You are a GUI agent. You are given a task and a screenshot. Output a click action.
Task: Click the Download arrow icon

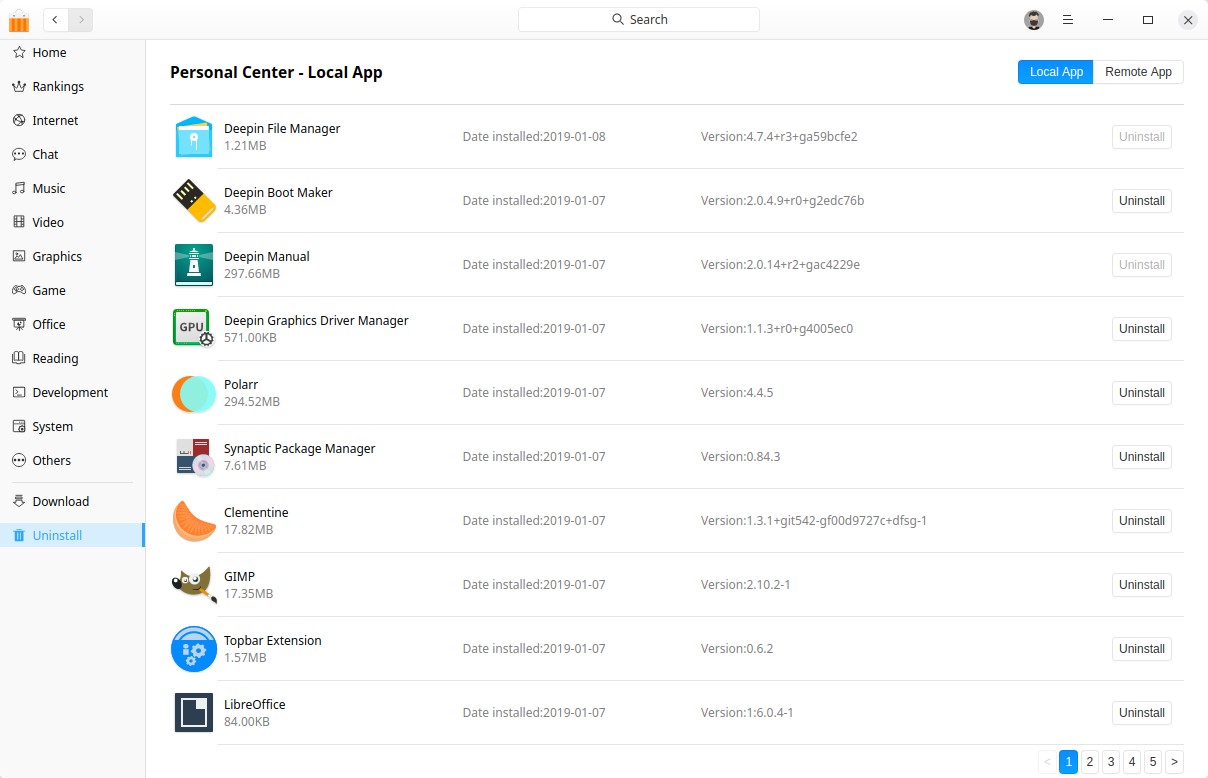pos(19,501)
